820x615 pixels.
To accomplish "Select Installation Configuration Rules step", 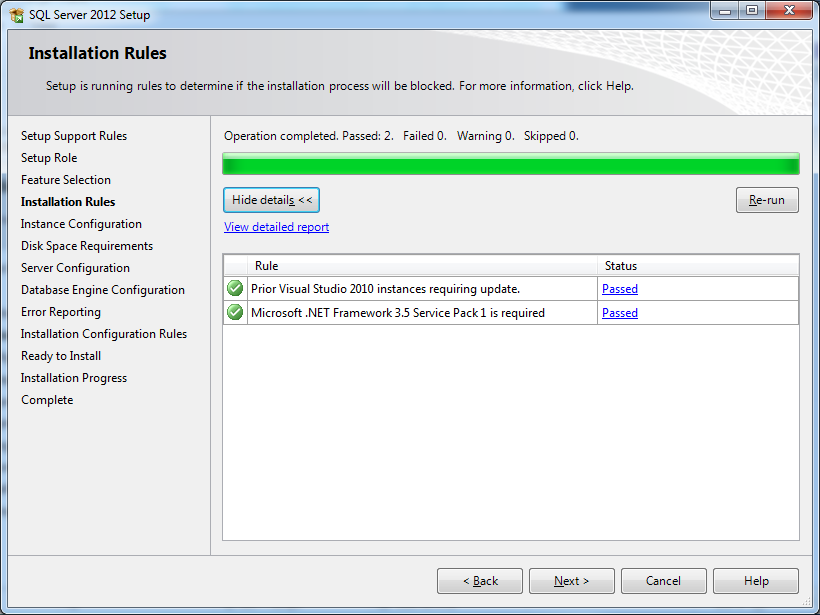I will 104,334.
